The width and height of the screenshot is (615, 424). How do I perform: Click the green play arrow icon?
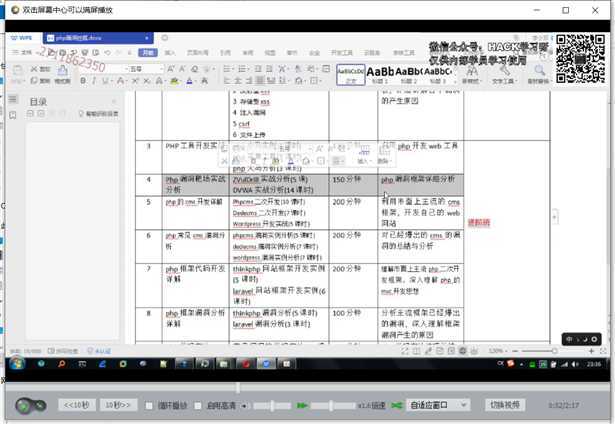pyautogui.click(x=302, y=406)
